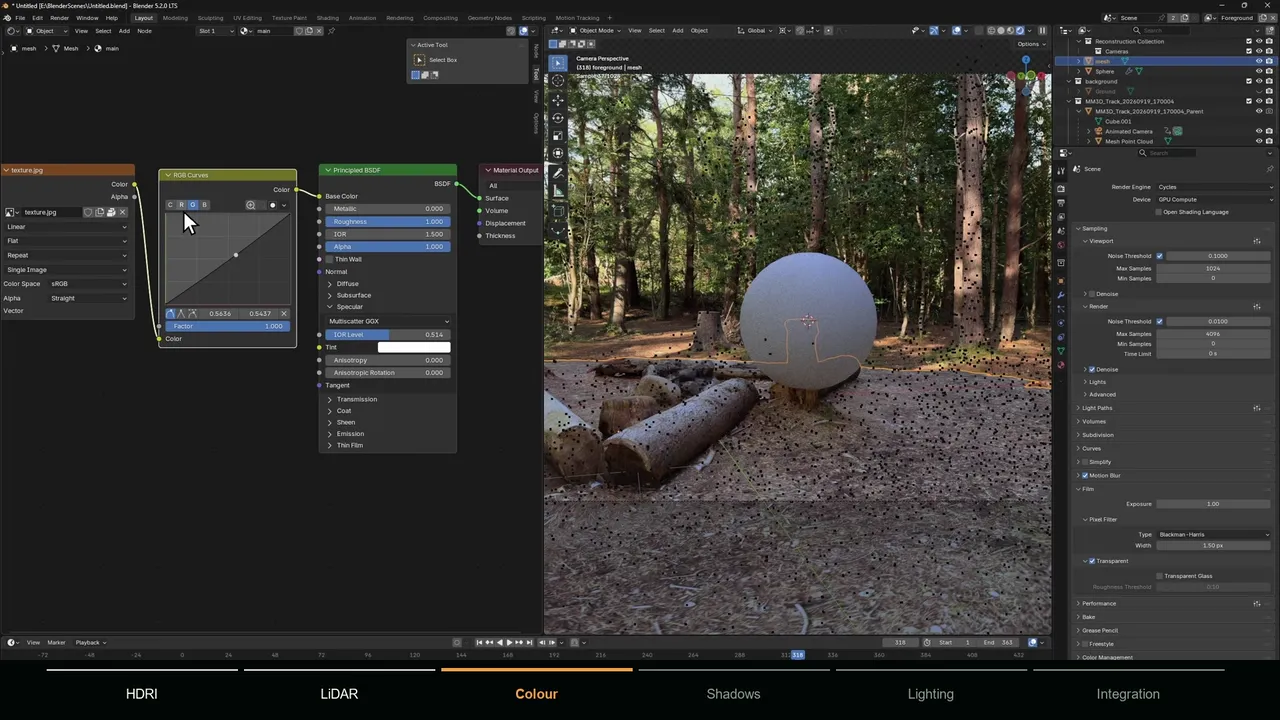Open the Device GPU Compute dropdown
Image resolution: width=1280 pixels, height=720 pixels.
click(x=1214, y=199)
